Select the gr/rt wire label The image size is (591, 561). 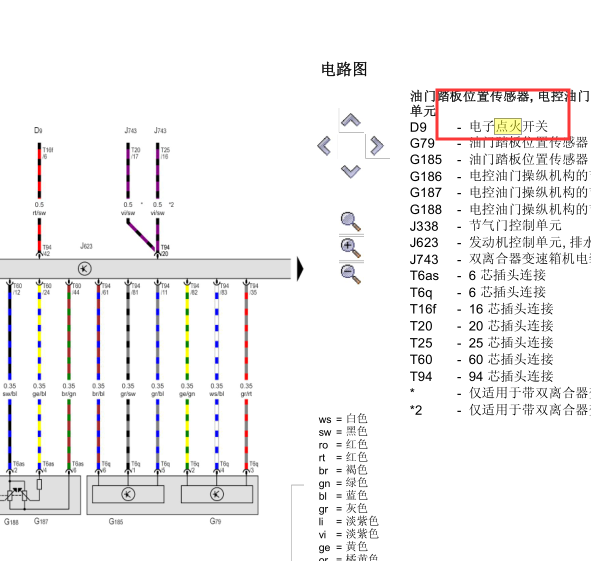coord(246,394)
